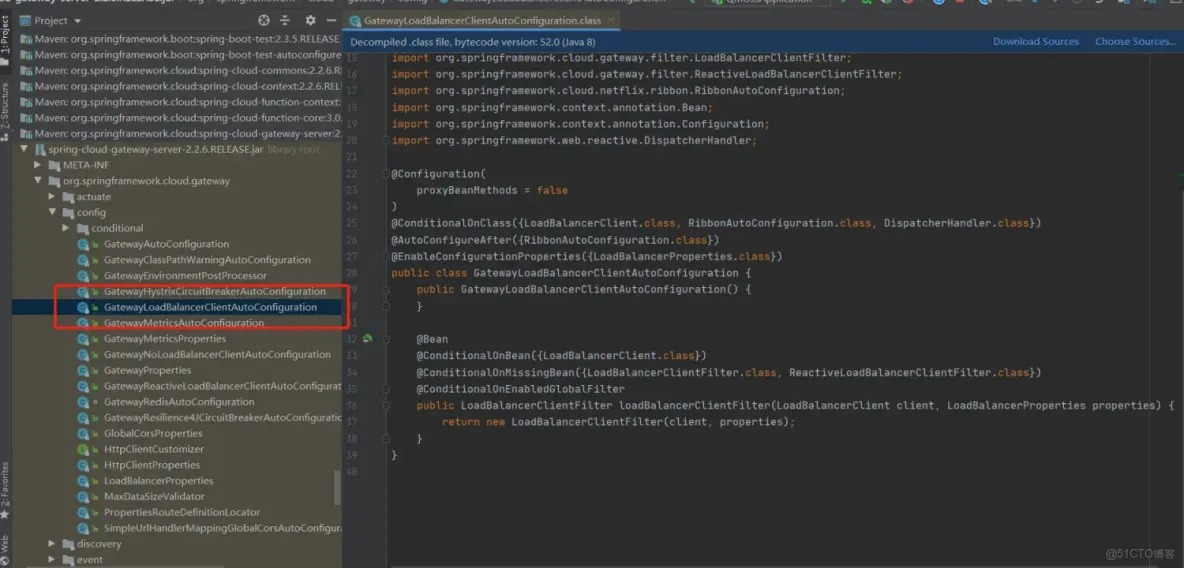The height and width of the screenshot is (568, 1184).
Task: Select SimpleUrlHandlerMappingGlobalCorsAutoConfiguration in tree
Action: coord(223,529)
